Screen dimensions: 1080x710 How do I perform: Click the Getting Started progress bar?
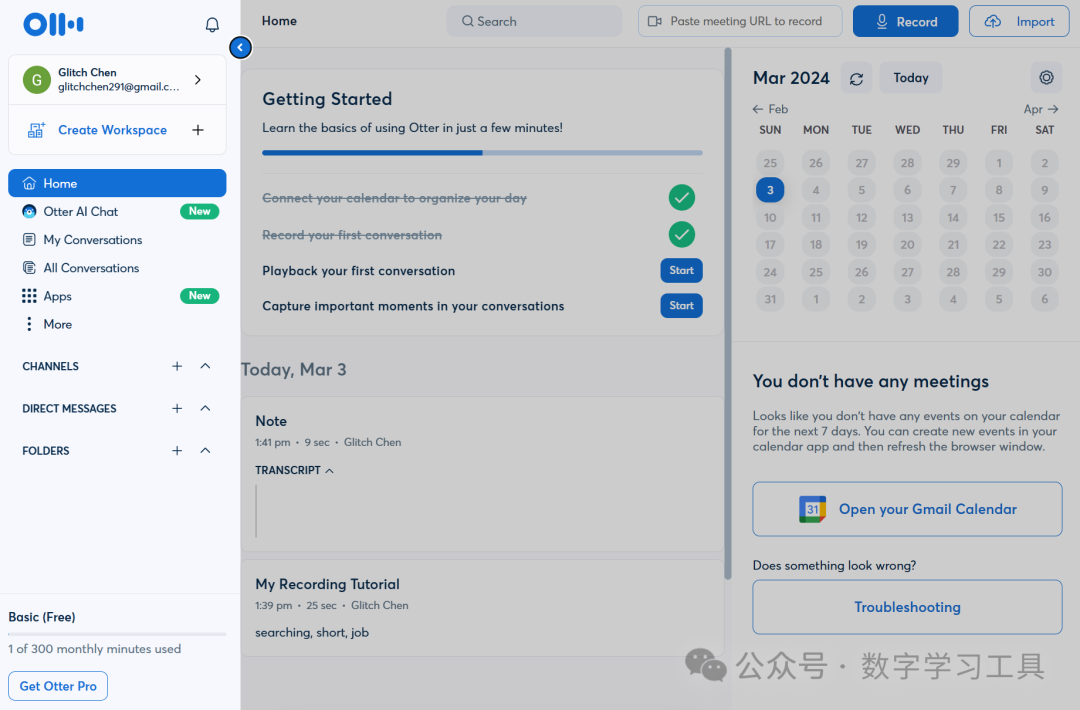pos(482,153)
